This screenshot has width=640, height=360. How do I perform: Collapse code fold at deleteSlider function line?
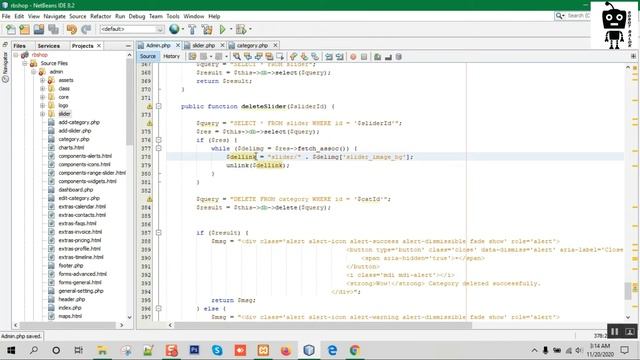(159, 106)
